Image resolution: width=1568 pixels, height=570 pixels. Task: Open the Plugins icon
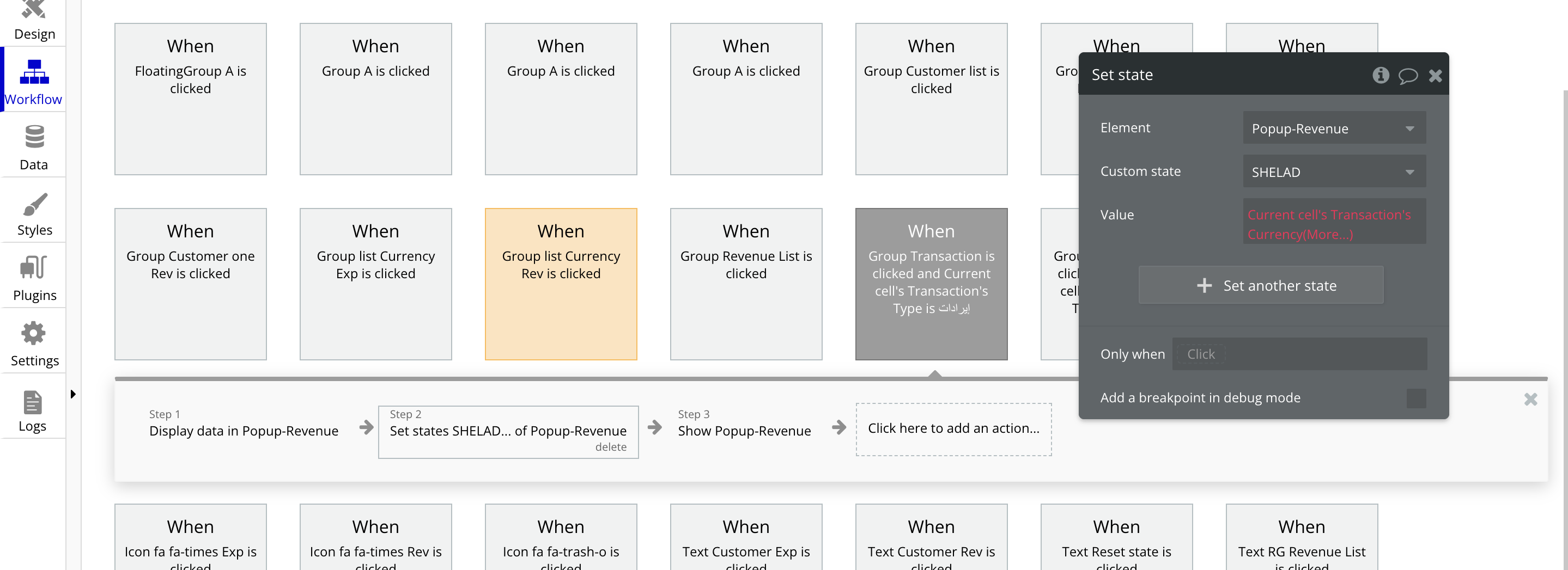[x=33, y=267]
